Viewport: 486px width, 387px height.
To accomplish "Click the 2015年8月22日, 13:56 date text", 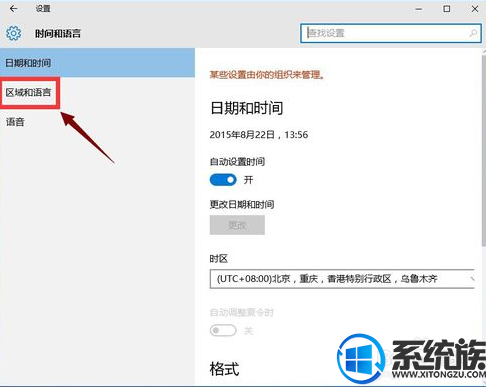I will pos(259,135).
